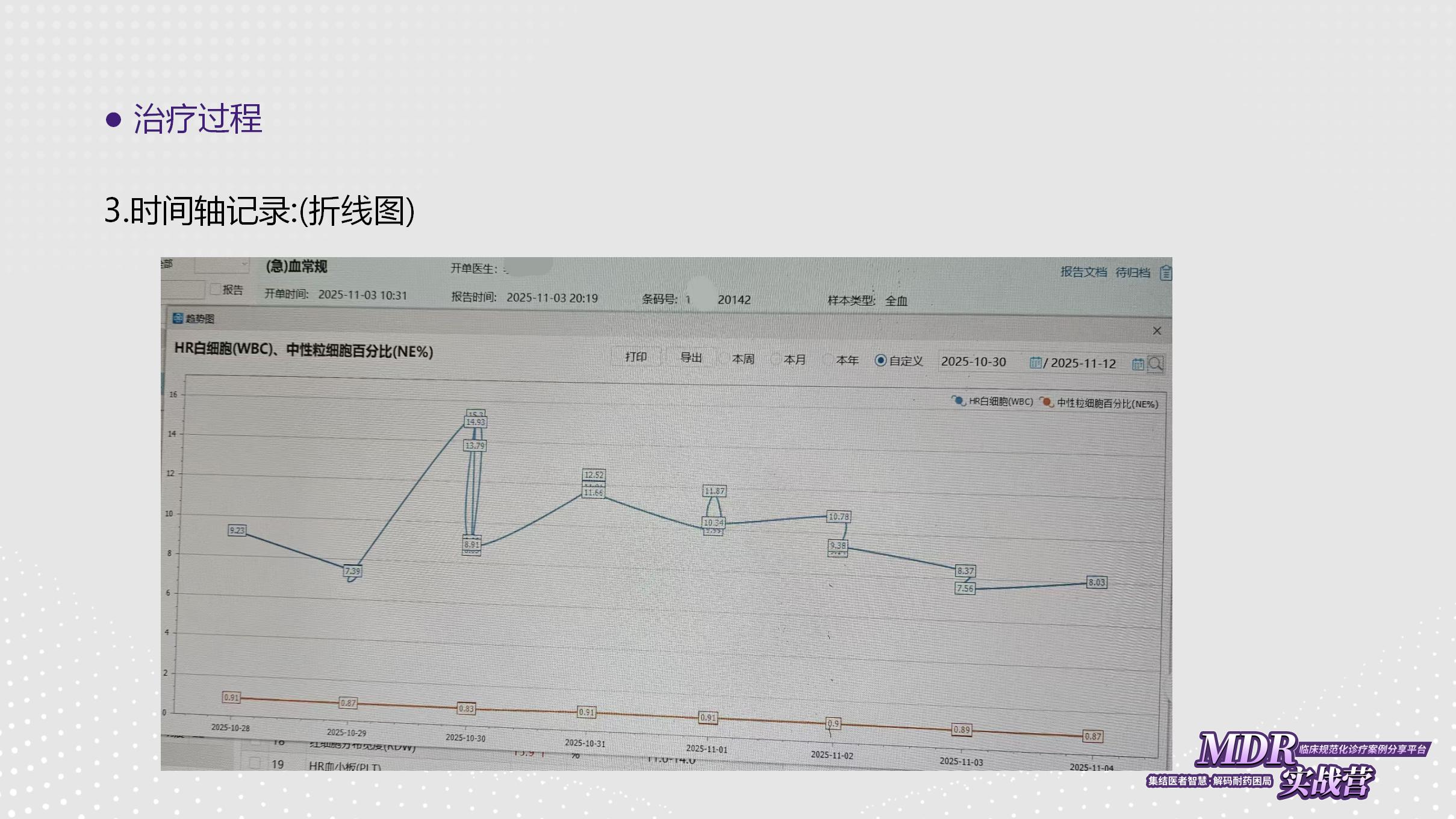Expand the dropdown at the top-left corner
Viewport: 1456px width, 819px height.
(x=244, y=264)
